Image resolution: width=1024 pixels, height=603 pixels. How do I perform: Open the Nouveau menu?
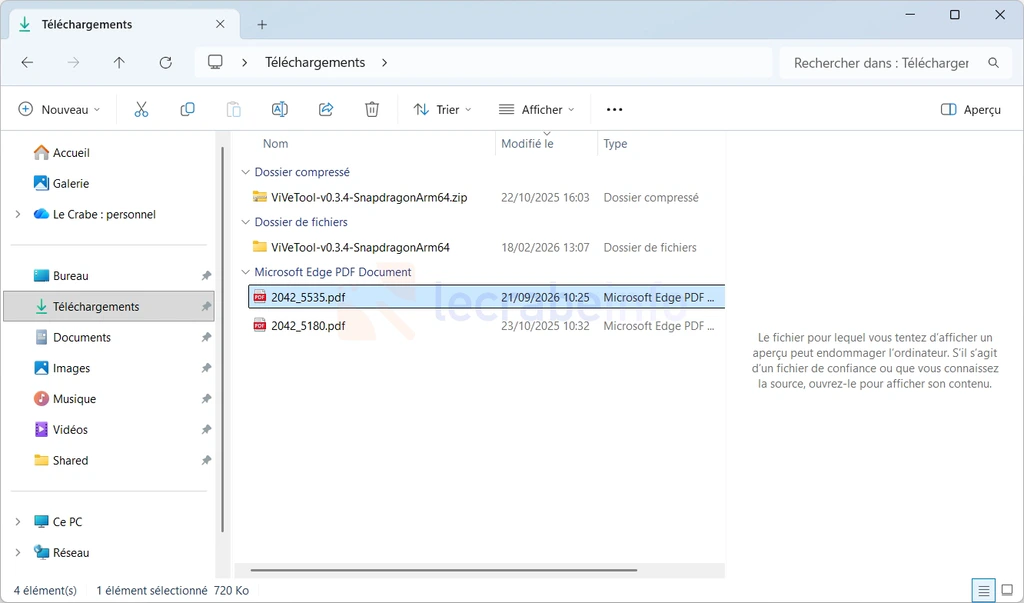[x=59, y=110]
